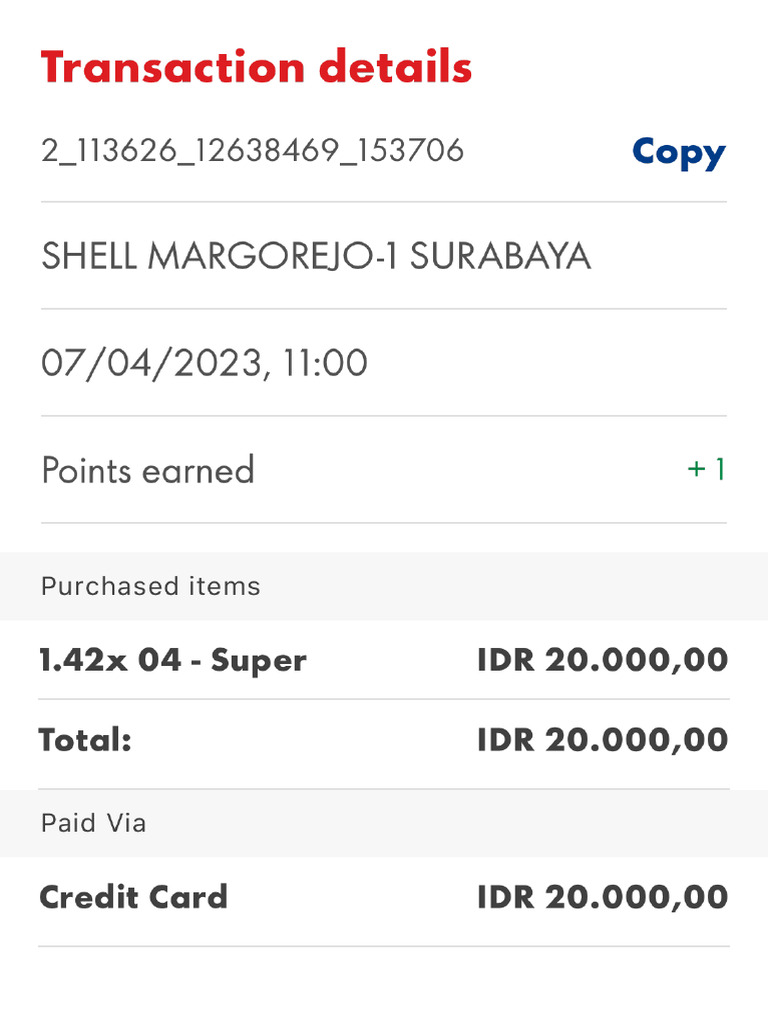Click the 1.42x quantity text
Viewport: 768px width, 1024px height.
pyautogui.click(x=69, y=660)
